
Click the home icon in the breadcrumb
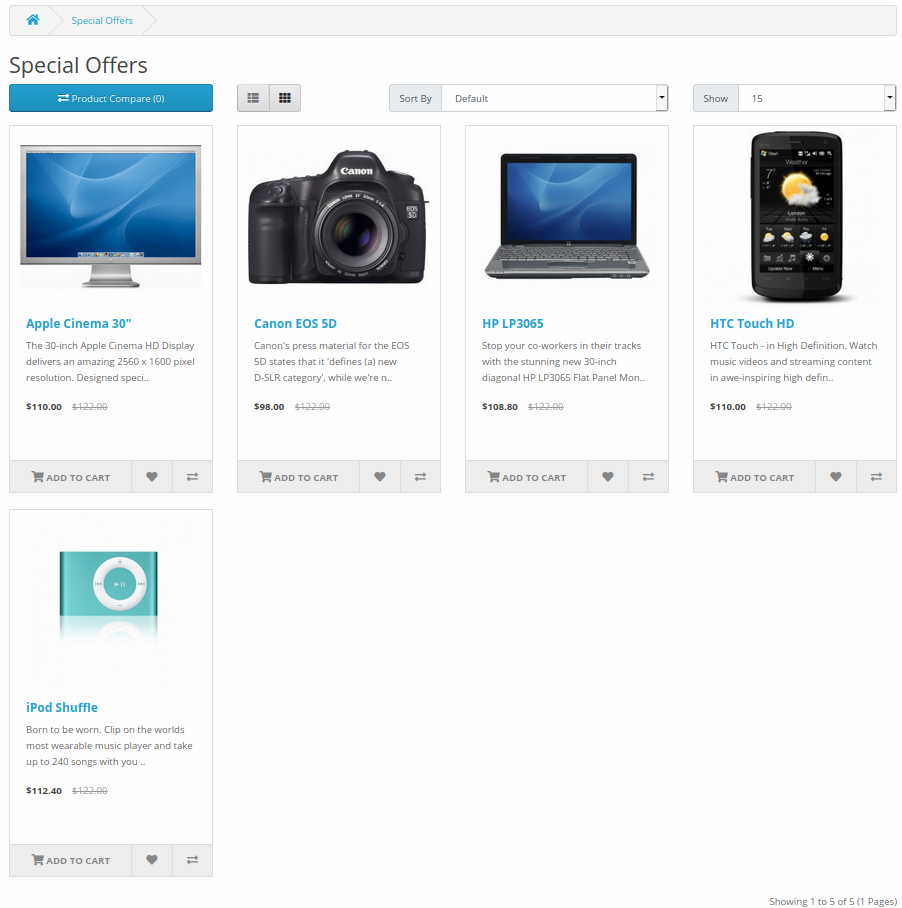(32, 20)
